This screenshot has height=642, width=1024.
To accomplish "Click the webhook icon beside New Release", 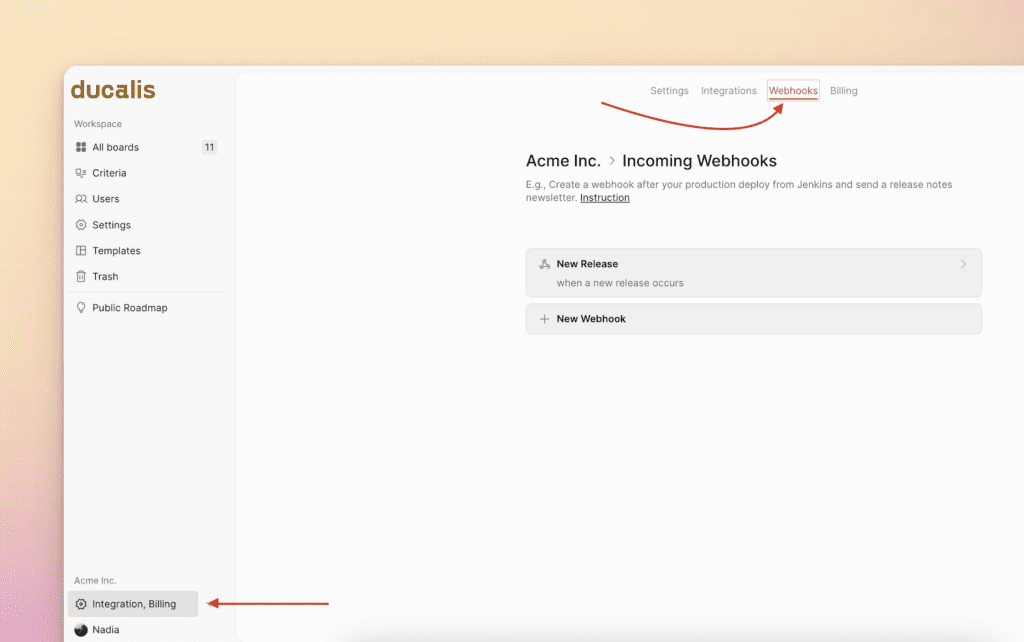I will tap(544, 264).
